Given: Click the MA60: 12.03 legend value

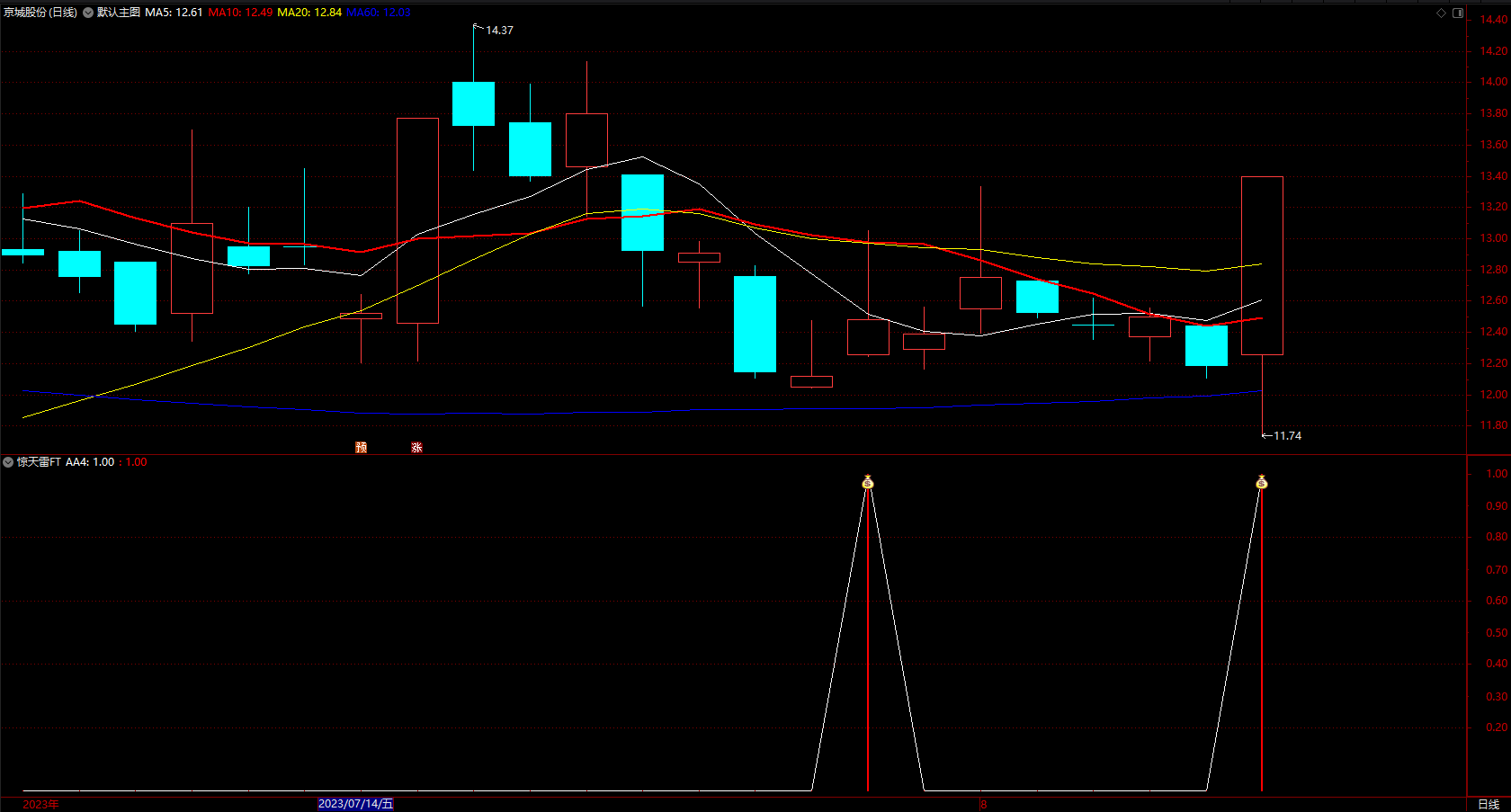Looking at the screenshot, I should pos(378,13).
